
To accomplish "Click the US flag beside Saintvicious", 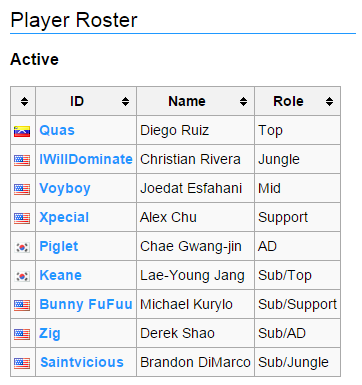I will [x=22, y=363].
